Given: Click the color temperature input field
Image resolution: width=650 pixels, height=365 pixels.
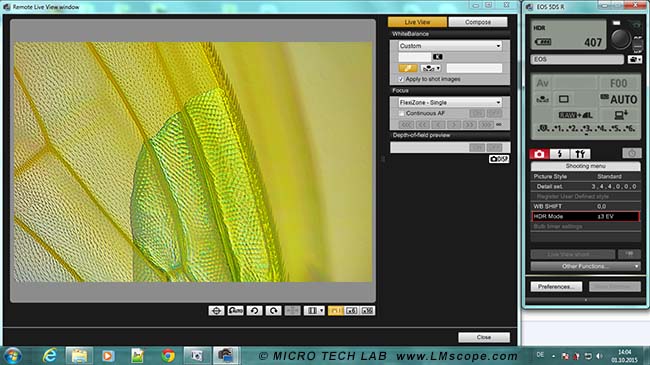Looking at the screenshot, I should coord(415,57).
